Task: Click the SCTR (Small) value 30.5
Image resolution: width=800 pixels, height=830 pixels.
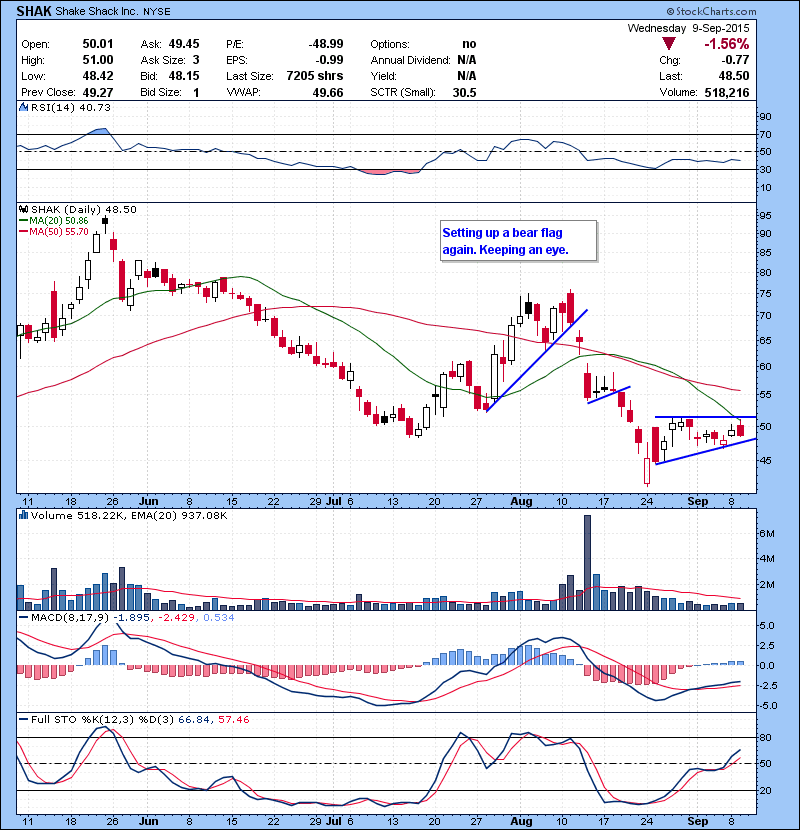Action: (463, 93)
